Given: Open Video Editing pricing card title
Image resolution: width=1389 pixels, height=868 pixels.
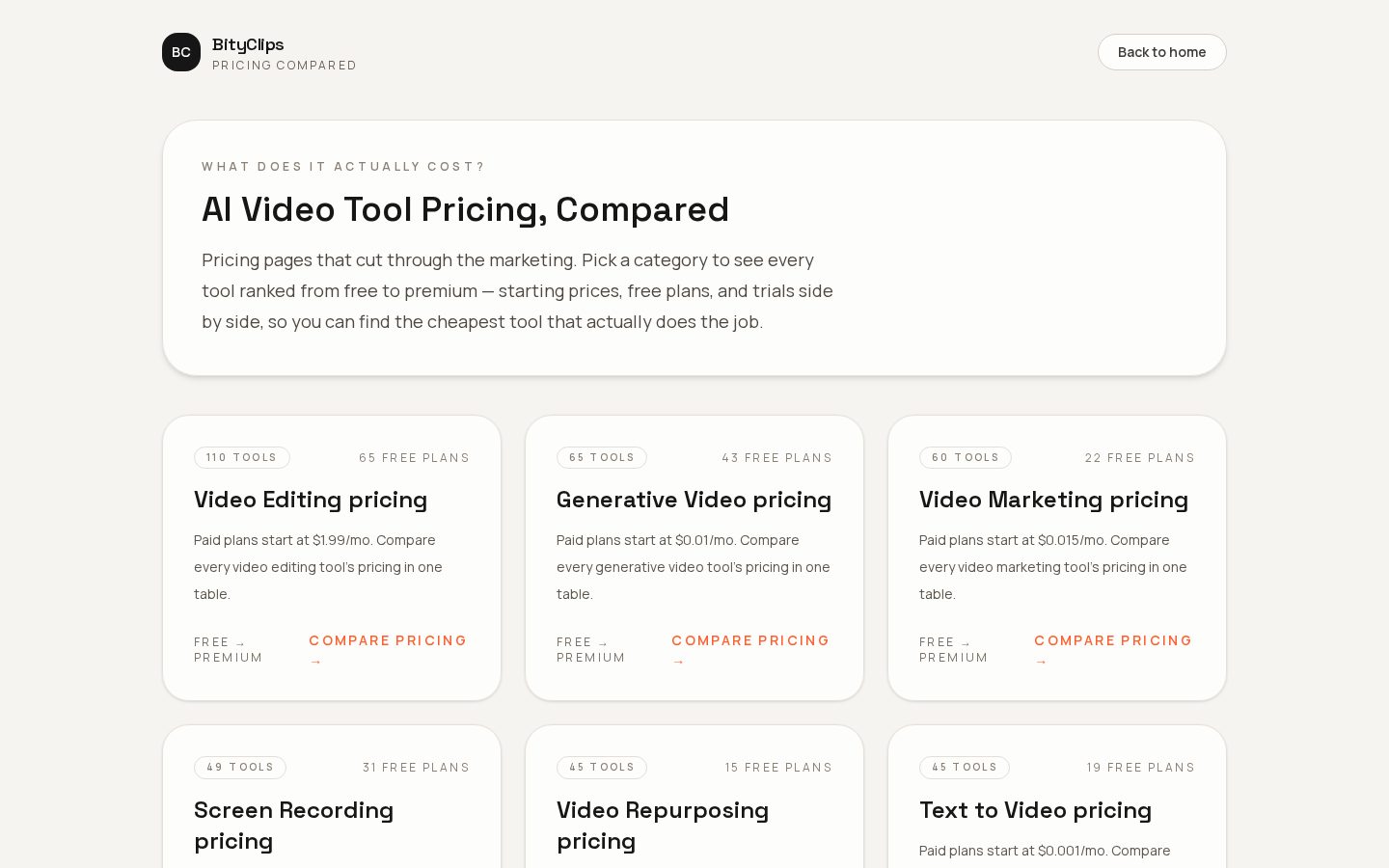Looking at the screenshot, I should click(311, 500).
